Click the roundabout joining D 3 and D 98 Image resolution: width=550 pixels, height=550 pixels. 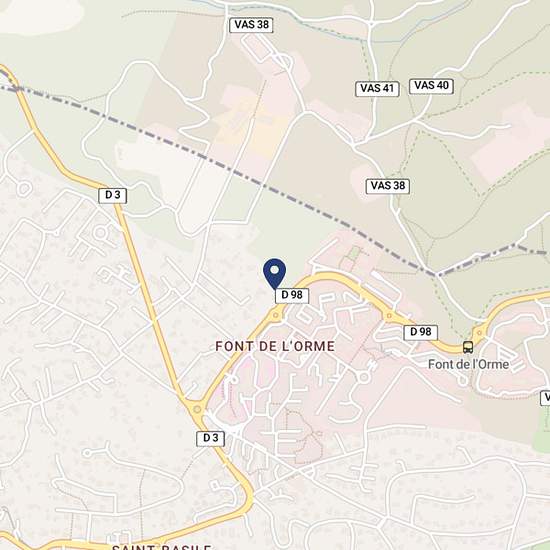point(197,409)
